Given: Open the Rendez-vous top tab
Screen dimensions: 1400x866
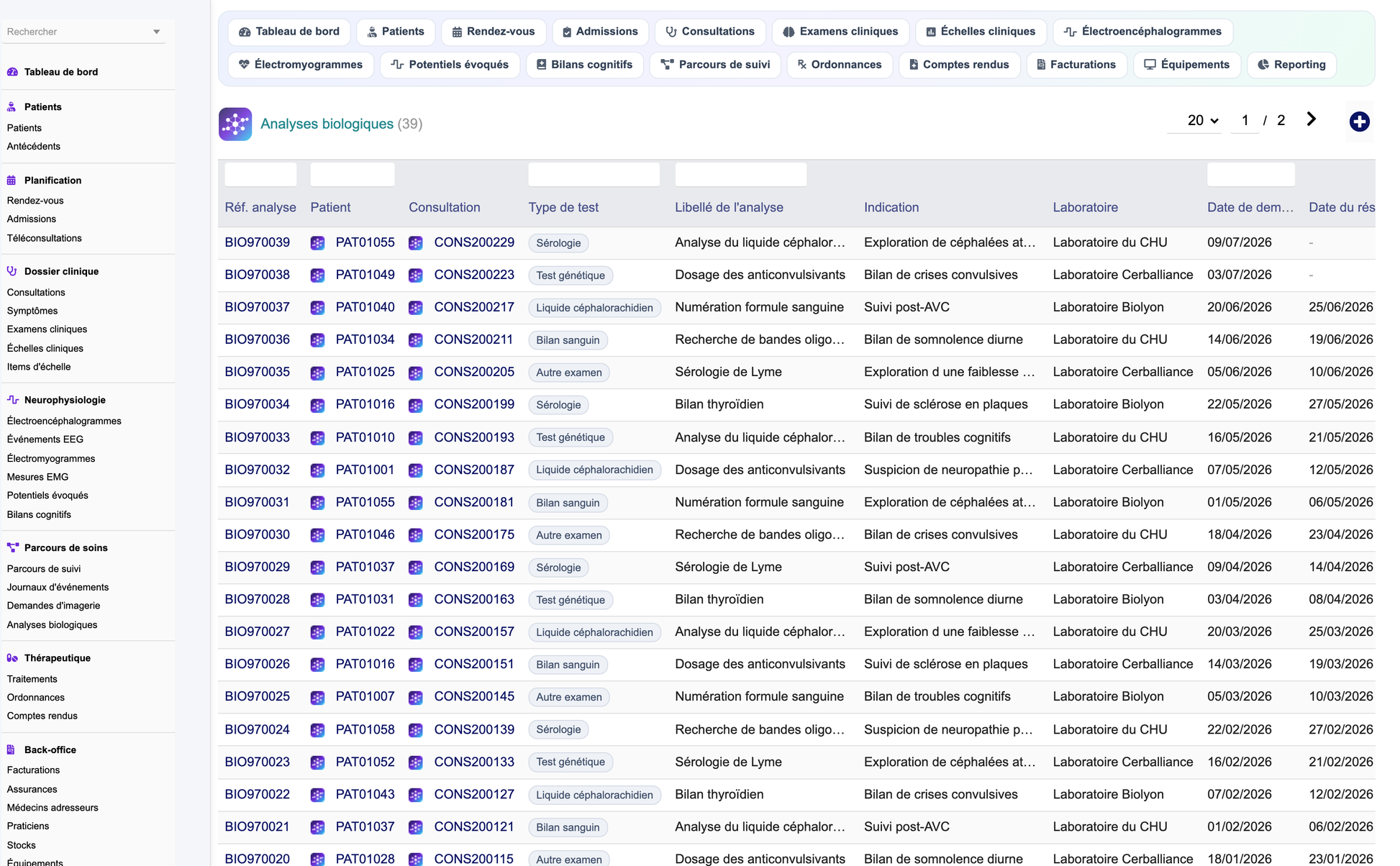Looking at the screenshot, I should pos(493,32).
